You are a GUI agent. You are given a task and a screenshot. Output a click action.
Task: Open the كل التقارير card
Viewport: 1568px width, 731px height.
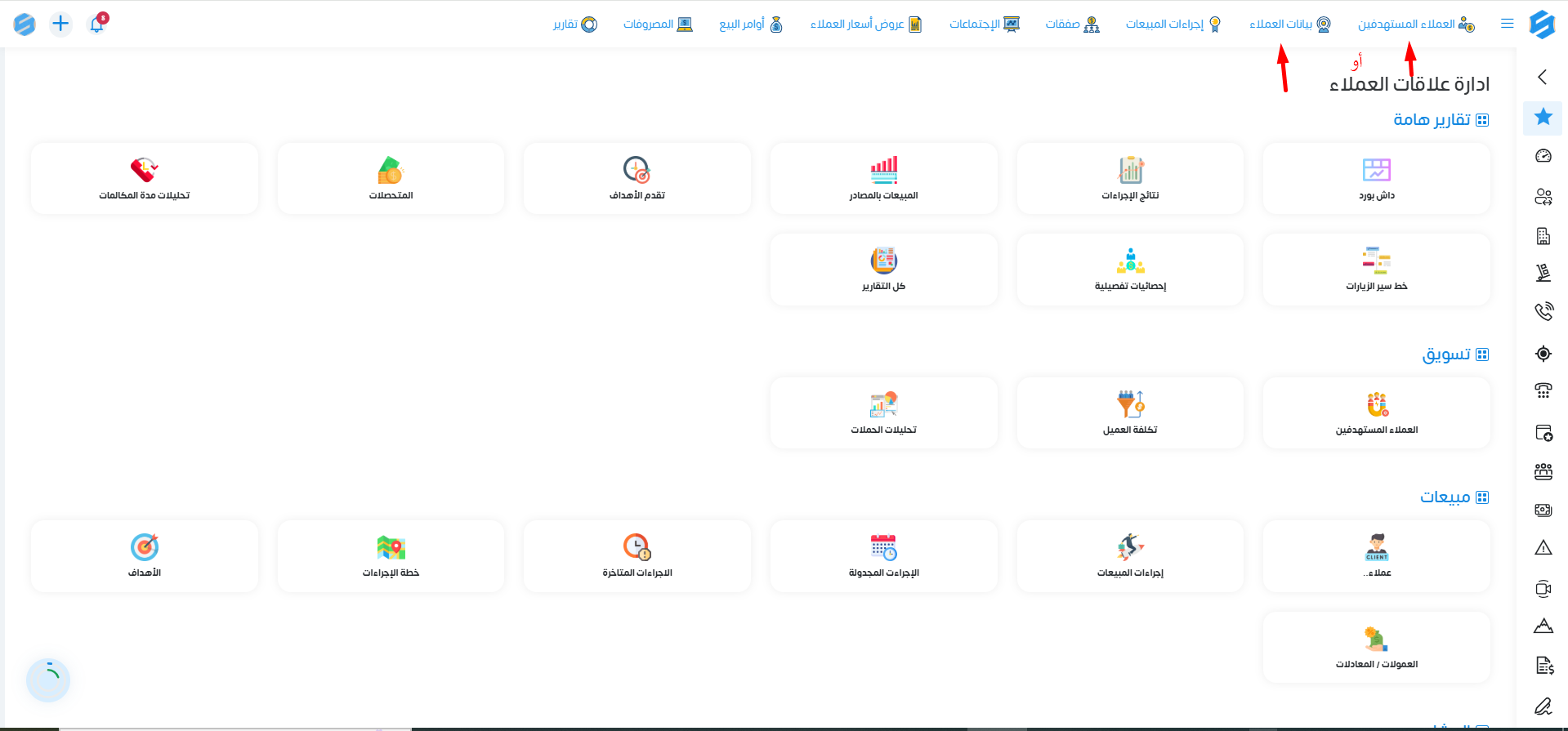[883, 270]
